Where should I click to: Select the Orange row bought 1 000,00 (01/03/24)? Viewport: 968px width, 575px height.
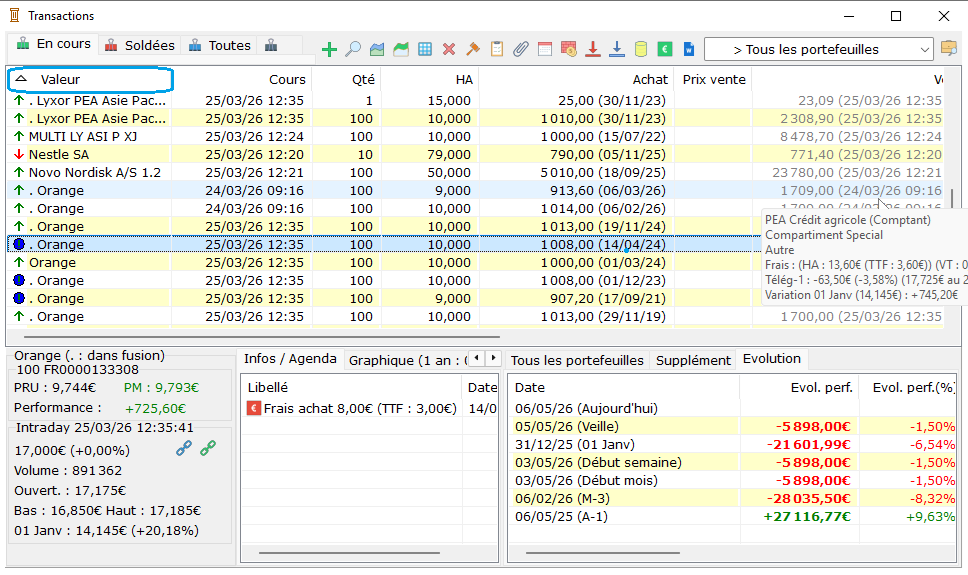384,262
